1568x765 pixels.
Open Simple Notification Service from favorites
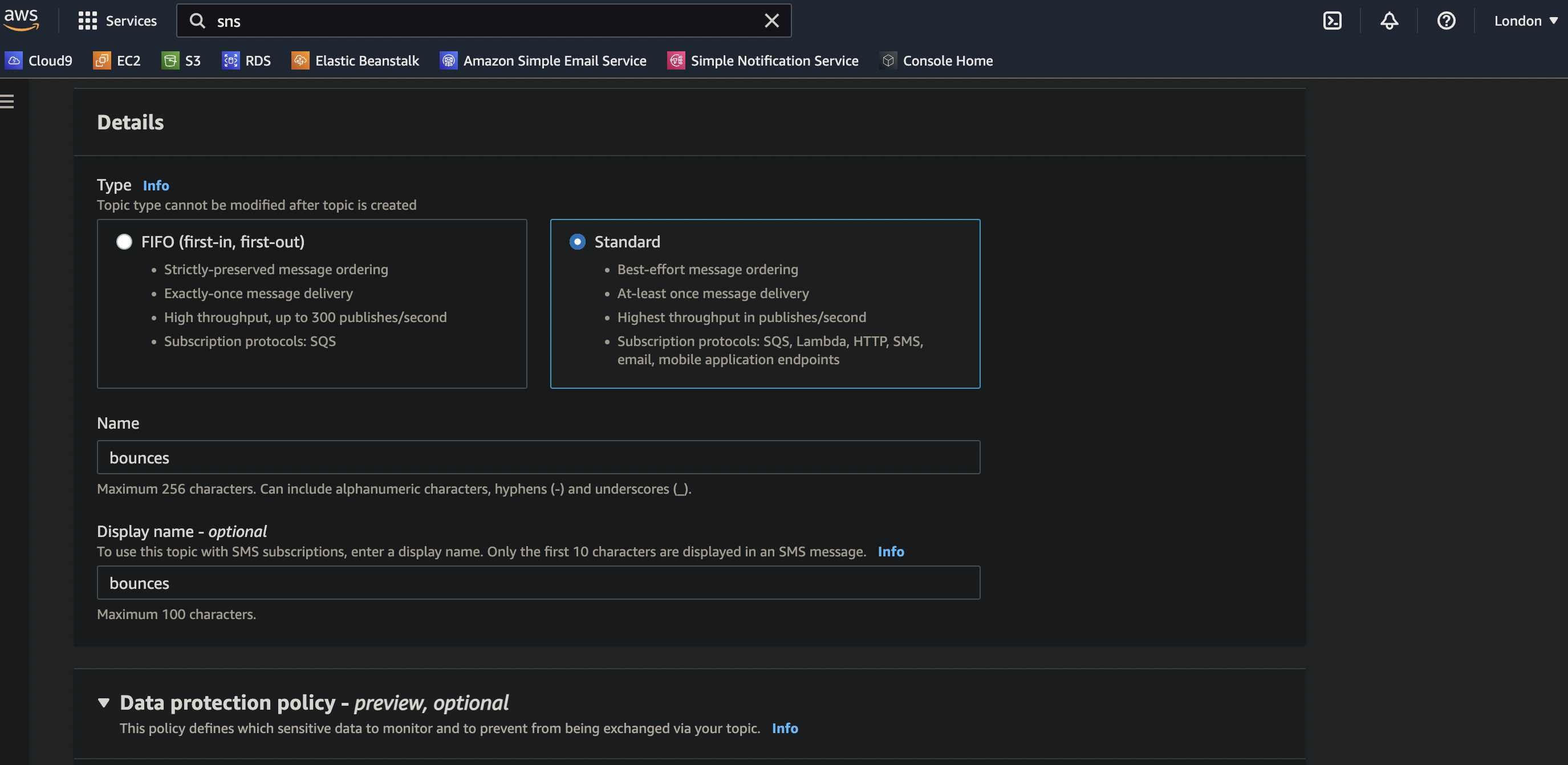pyautogui.click(x=775, y=60)
